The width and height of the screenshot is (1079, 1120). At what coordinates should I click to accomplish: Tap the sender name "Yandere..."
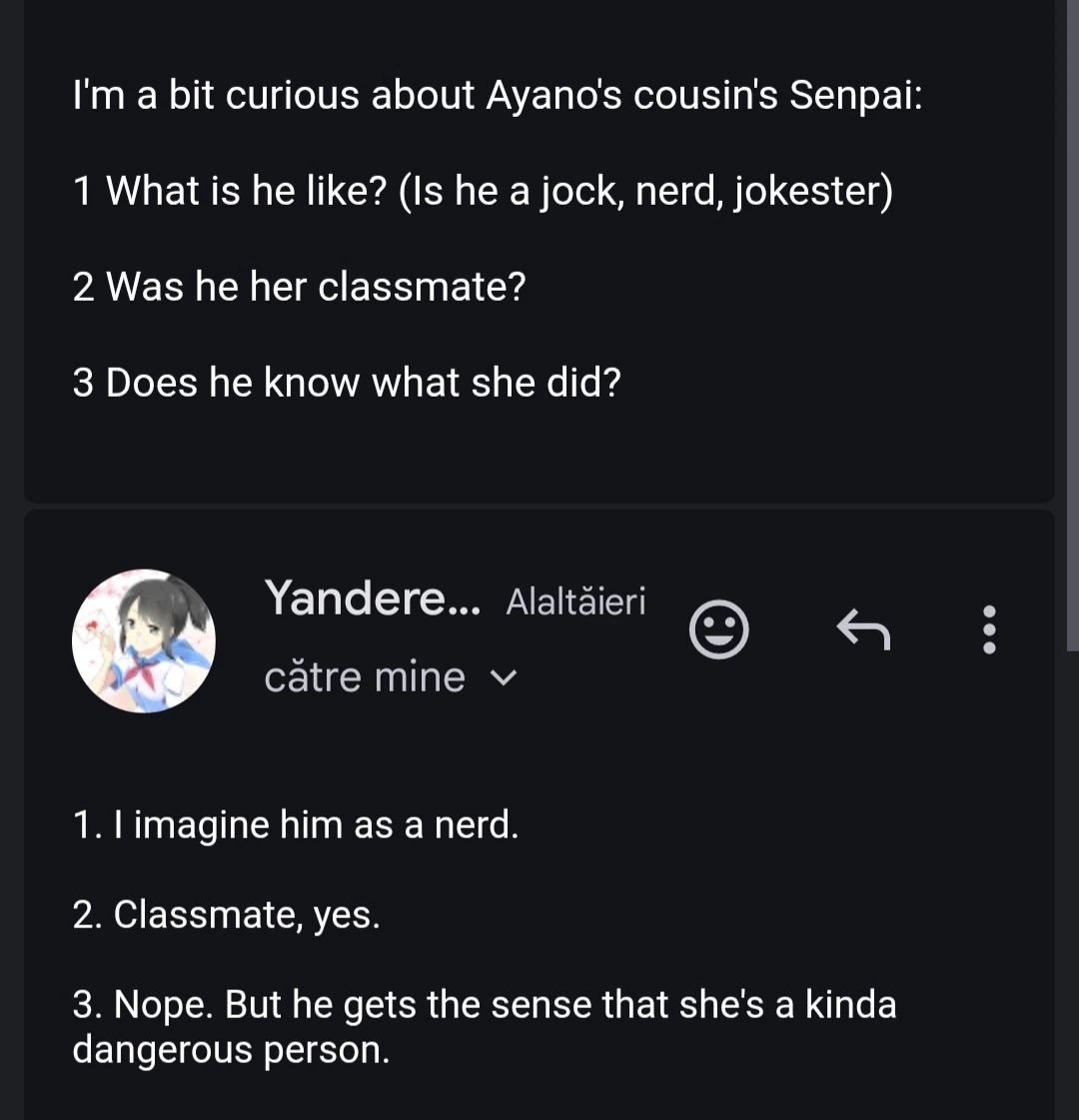[372, 598]
